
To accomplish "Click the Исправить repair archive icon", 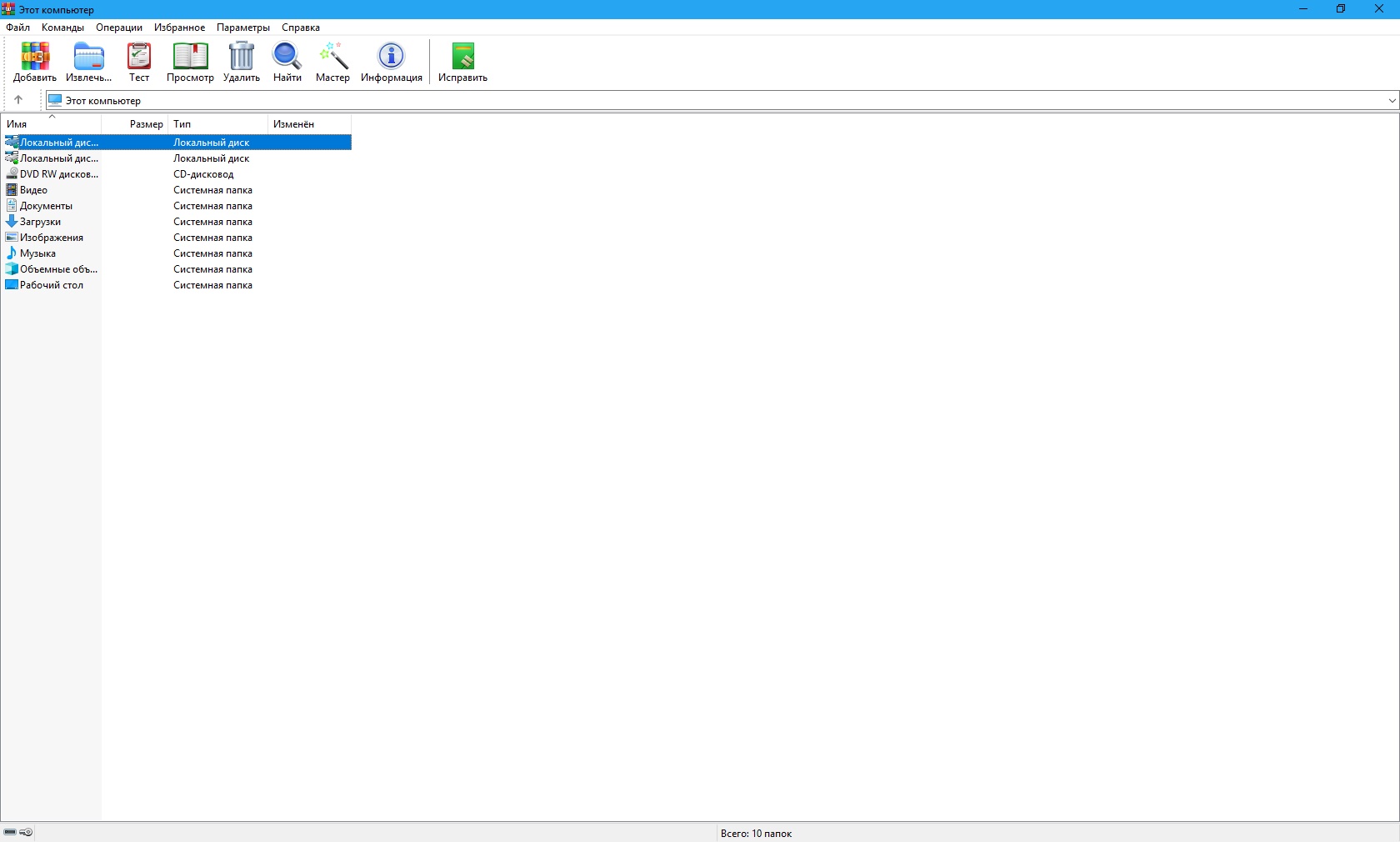I will [x=462, y=56].
